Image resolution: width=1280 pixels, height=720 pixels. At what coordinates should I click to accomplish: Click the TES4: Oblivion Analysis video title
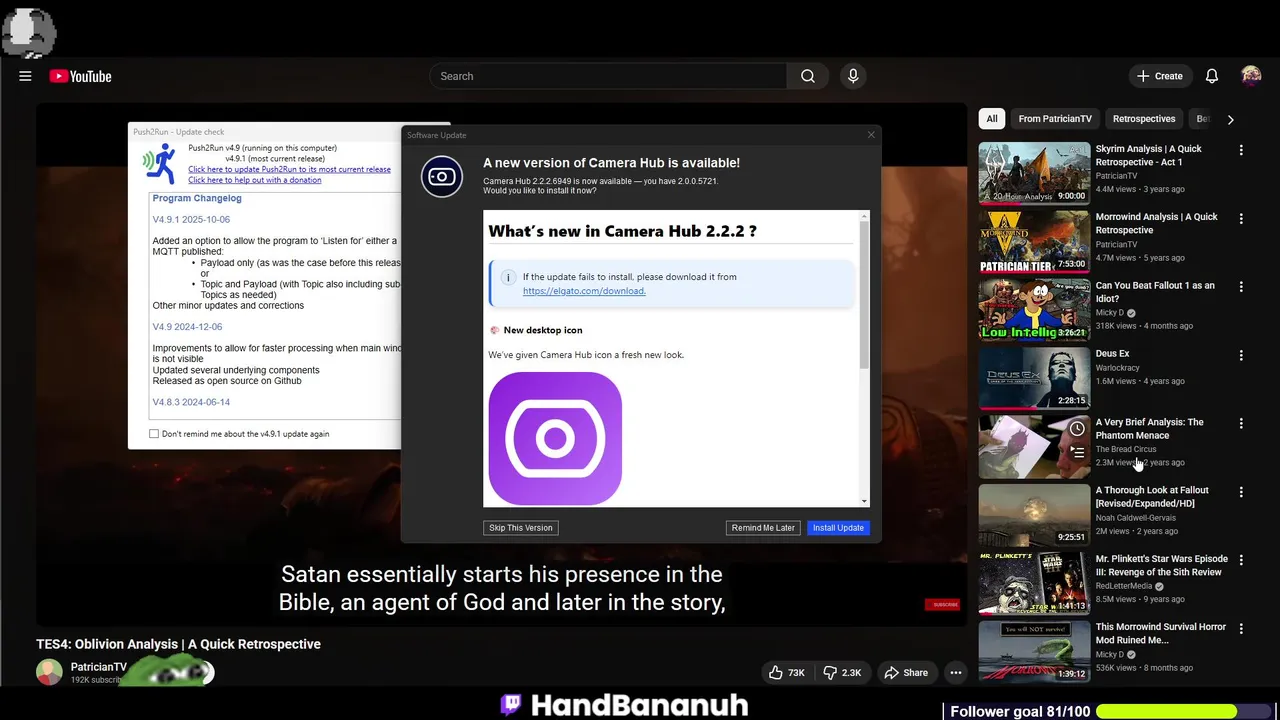pyautogui.click(x=179, y=644)
